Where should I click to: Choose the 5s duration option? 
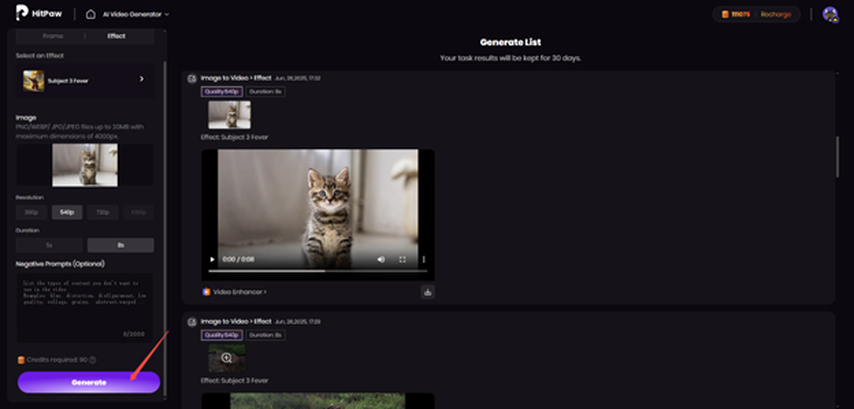(x=49, y=245)
